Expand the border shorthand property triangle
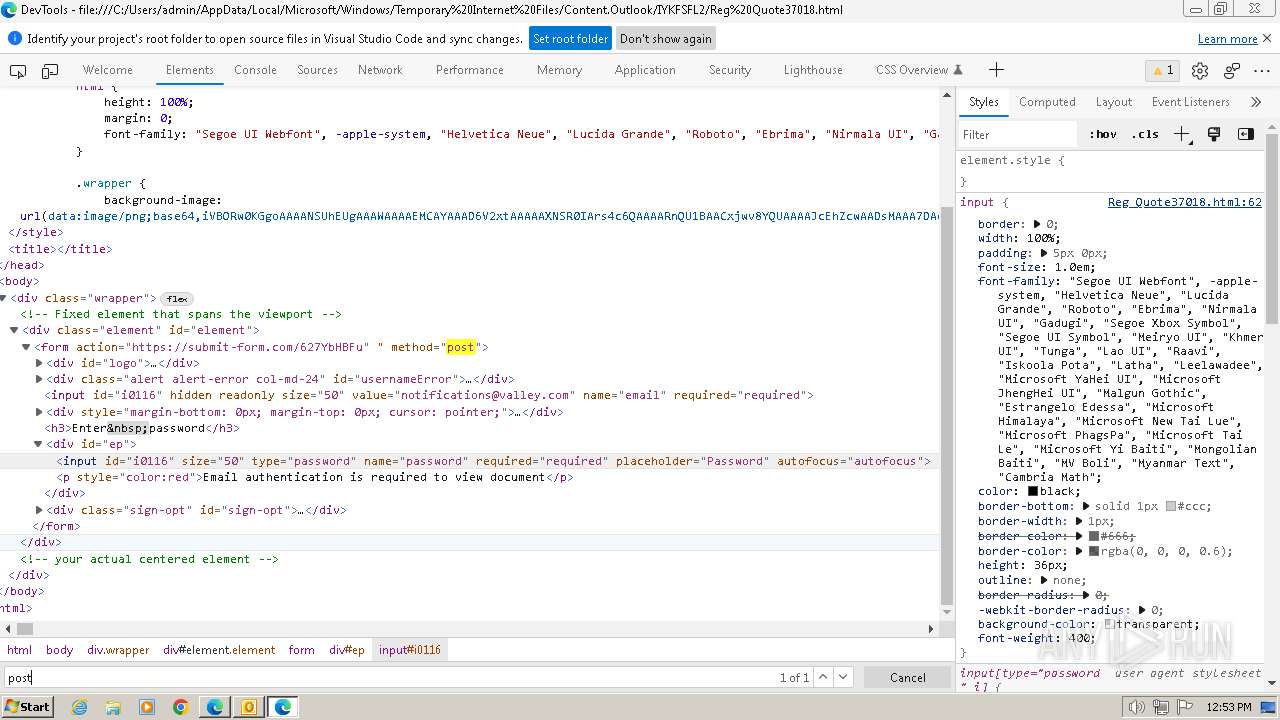This screenshot has height=720, width=1280. tap(1037, 224)
